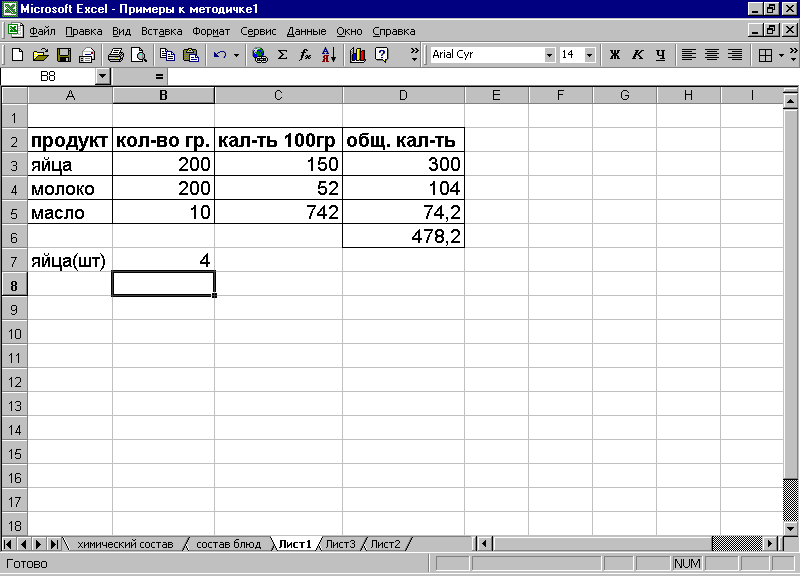Click the horizontal scrollbar right arrow
The height and width of the screenshot is (576, 800).
770,544
